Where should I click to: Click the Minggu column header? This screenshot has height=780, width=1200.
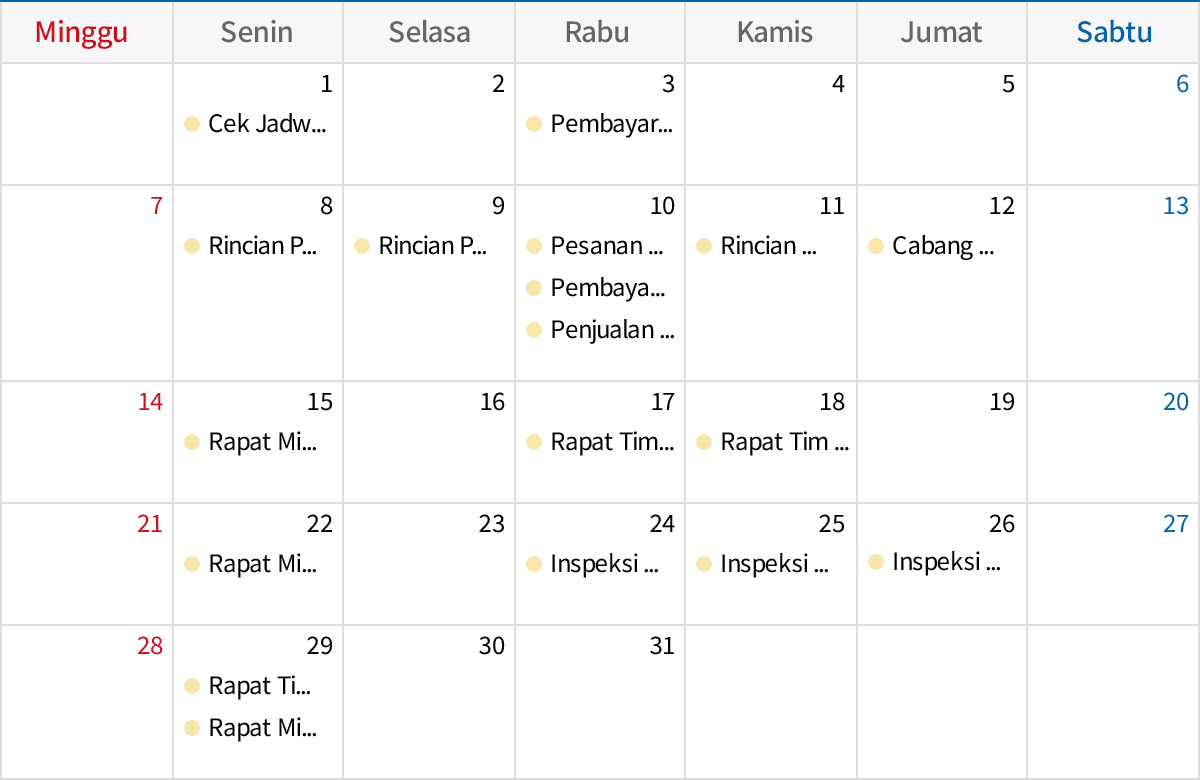point(81,32)
